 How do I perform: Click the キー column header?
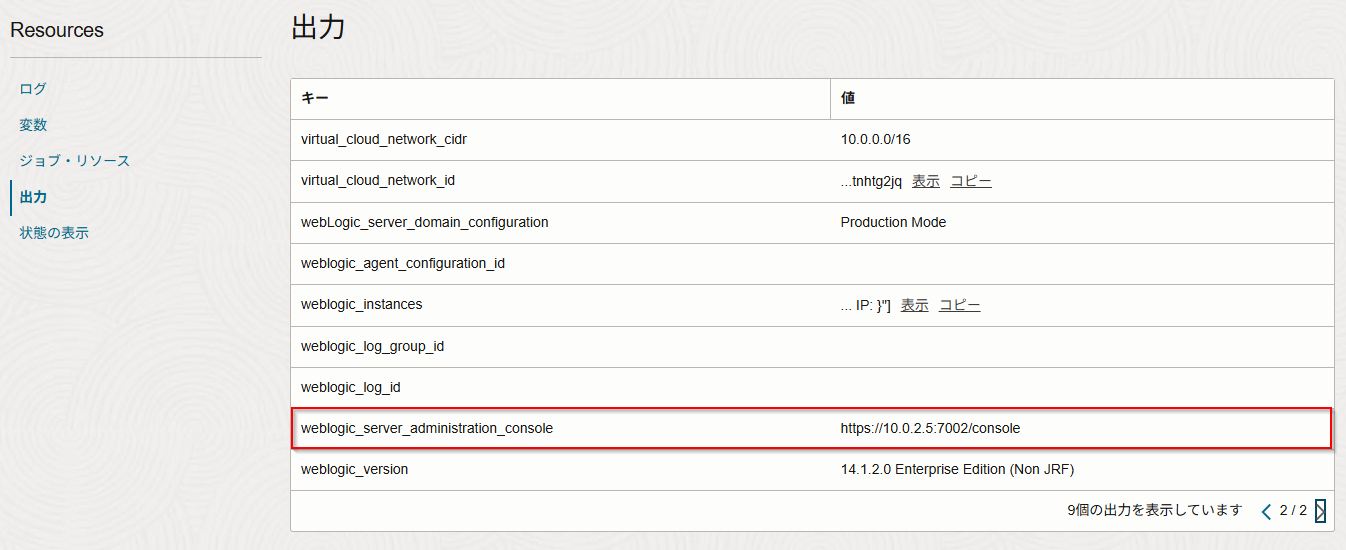click(x=315, y=99)
